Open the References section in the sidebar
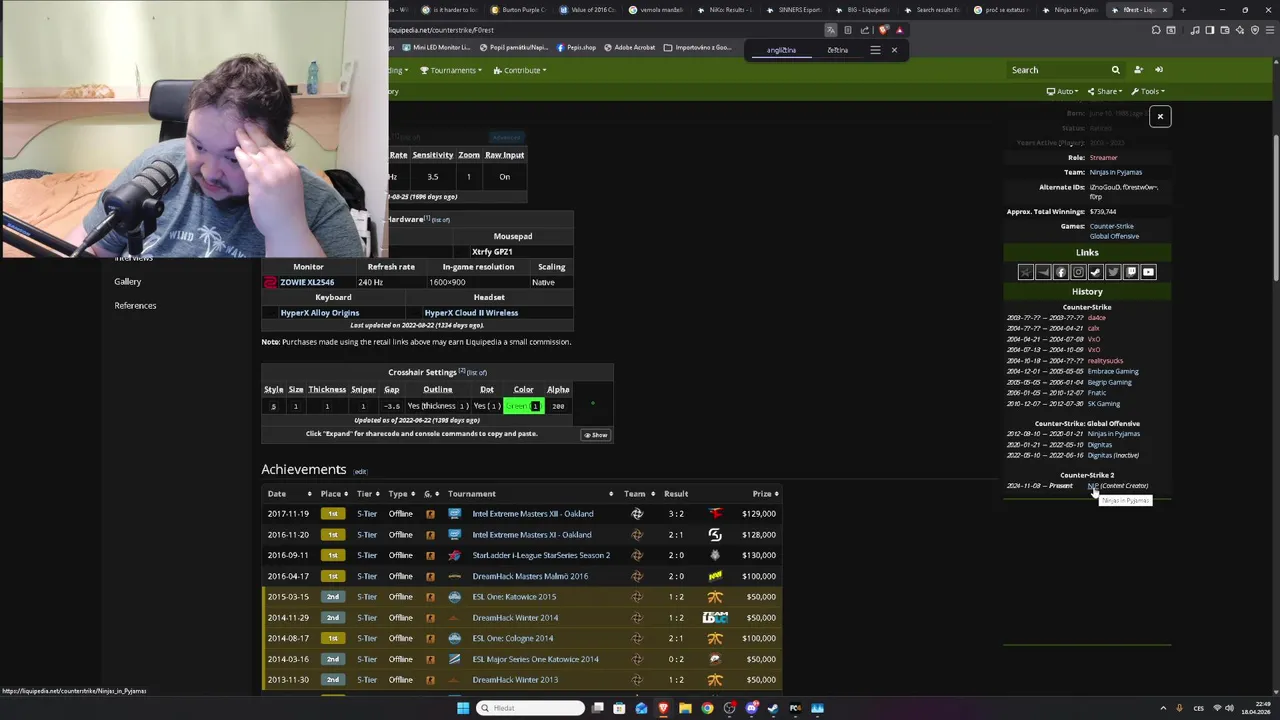Screen dimensions: 1280x720 click(x=135, y=306)
